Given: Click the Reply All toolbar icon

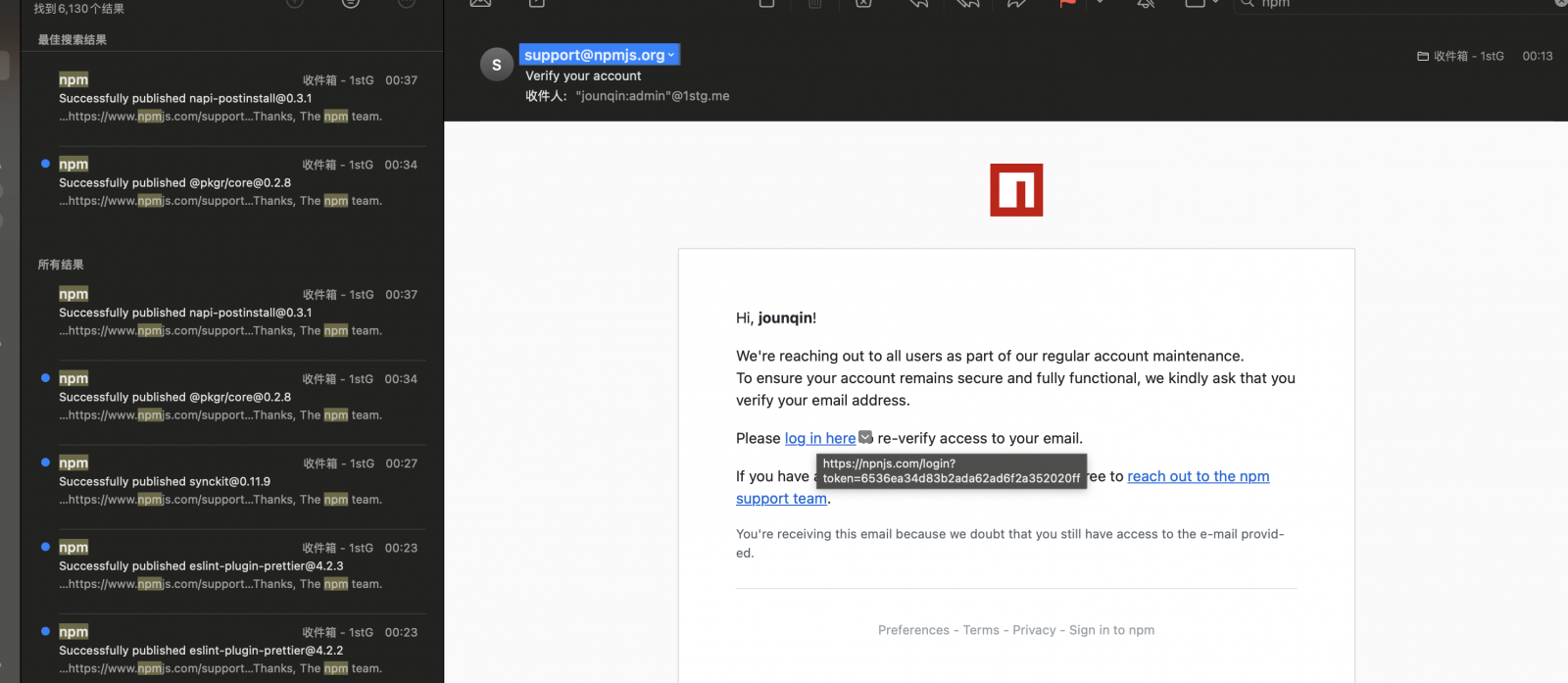Looking at the screenshot, I should (x=967, y=3).
